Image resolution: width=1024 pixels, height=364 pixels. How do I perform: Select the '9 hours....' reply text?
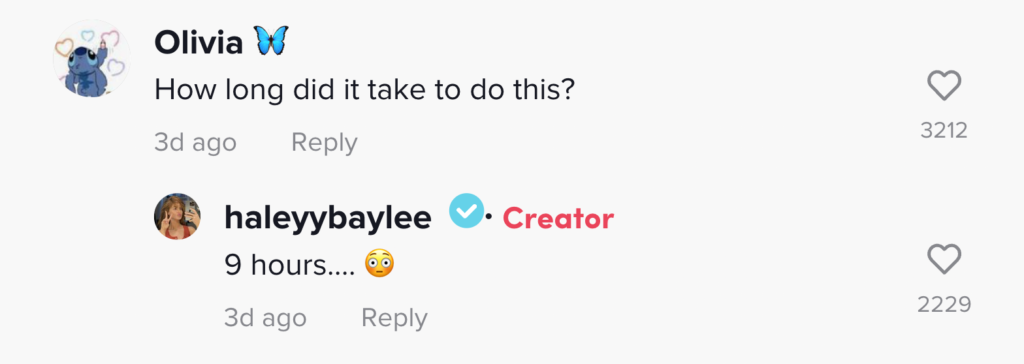coord(289,265)
